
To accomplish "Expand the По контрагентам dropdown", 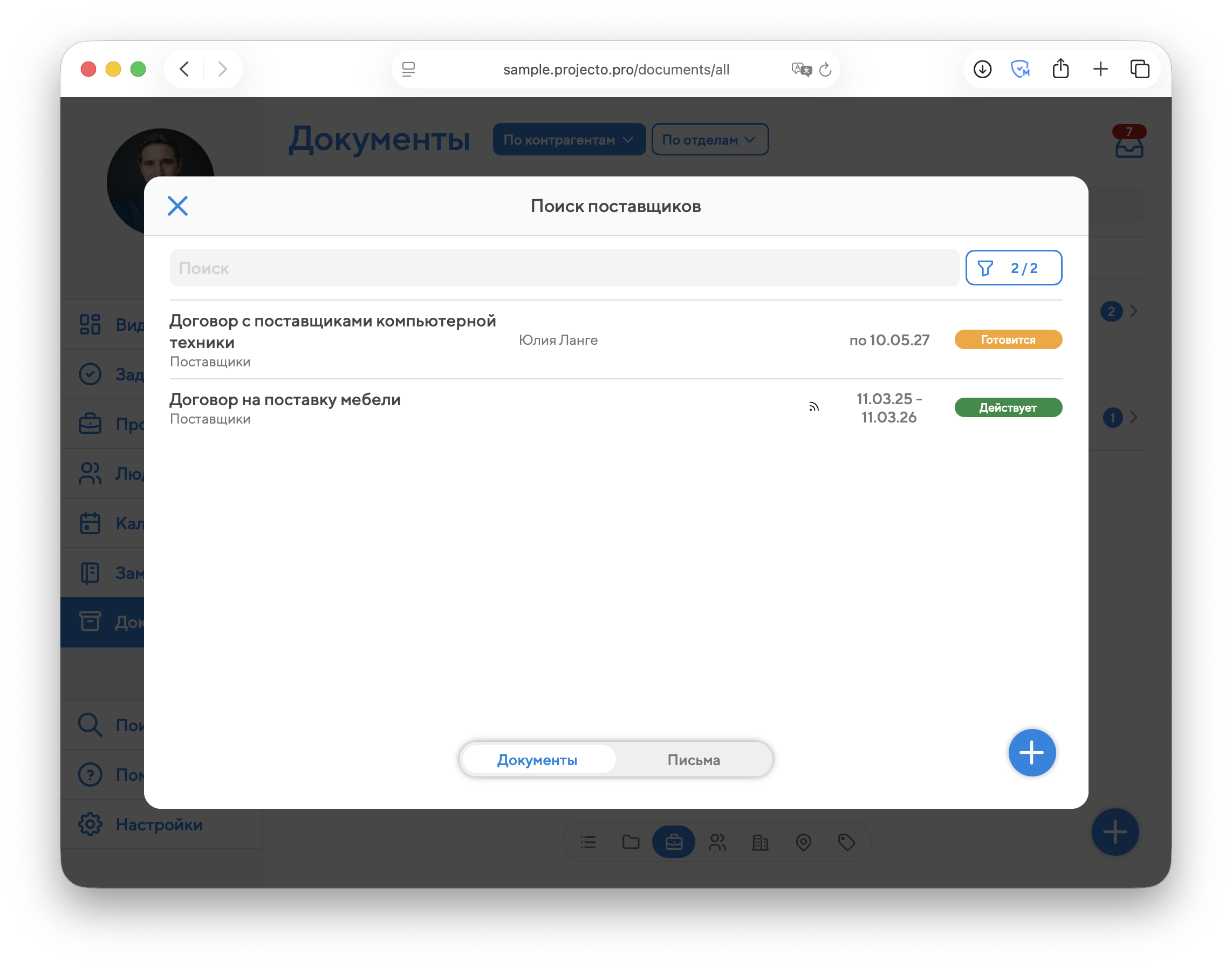I will tap(569, 139).
